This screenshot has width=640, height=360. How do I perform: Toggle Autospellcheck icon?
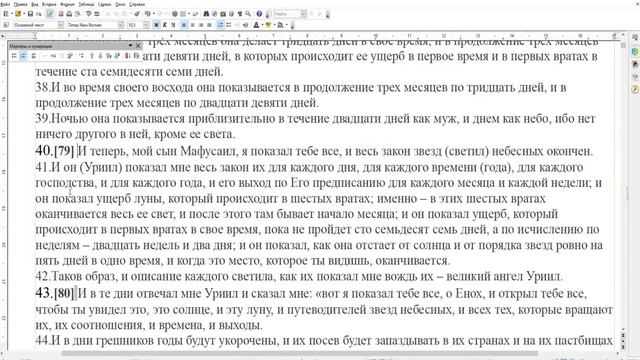pos(97,14)
